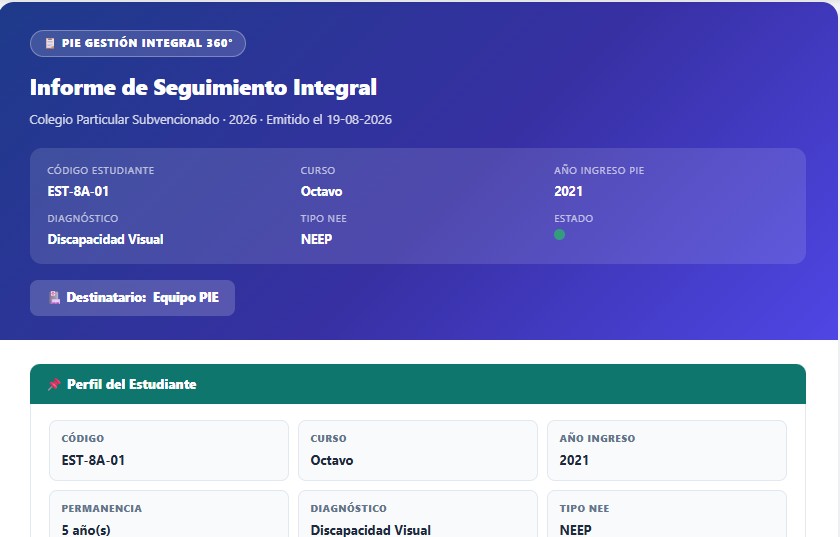Click the Destinatario recipient icon

(55, 297)
